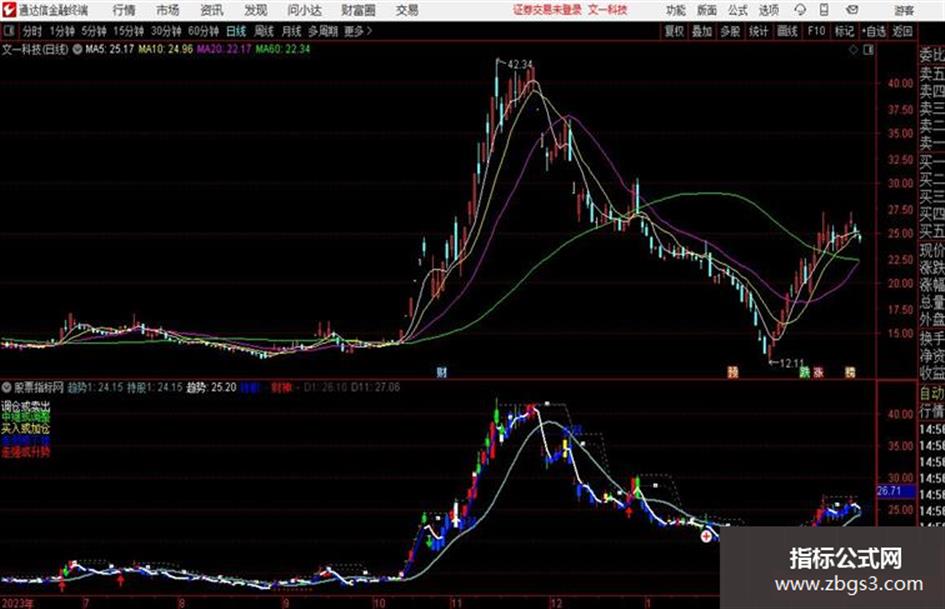945x609 pixels.
Task: Open the 行情 tab in right sidebar
Action: (932, 411)
